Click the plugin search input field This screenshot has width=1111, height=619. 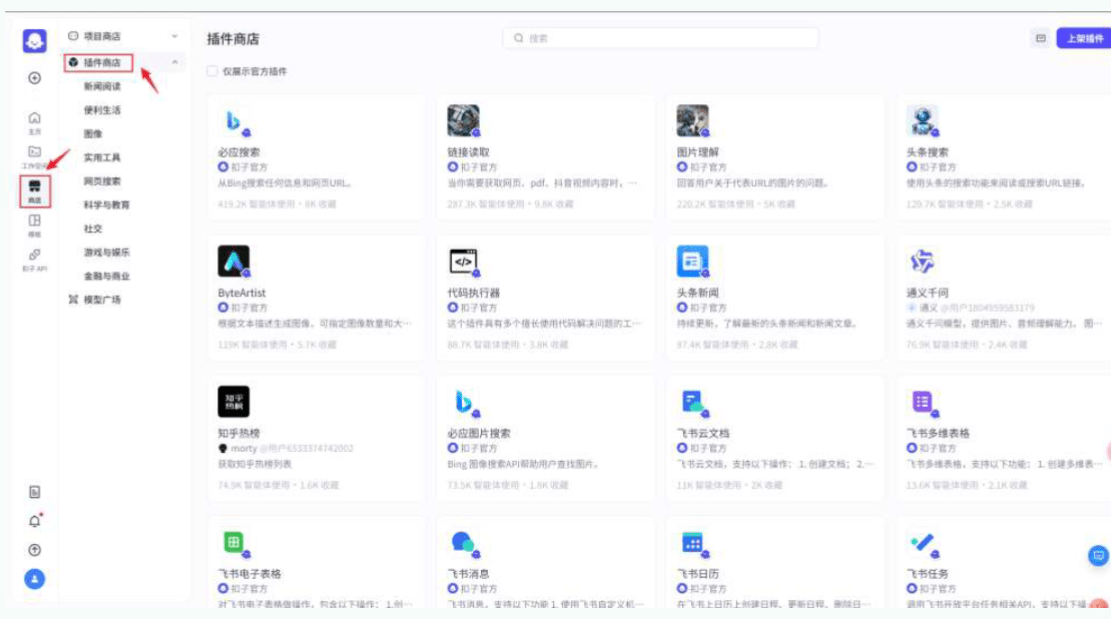(660, 38)
